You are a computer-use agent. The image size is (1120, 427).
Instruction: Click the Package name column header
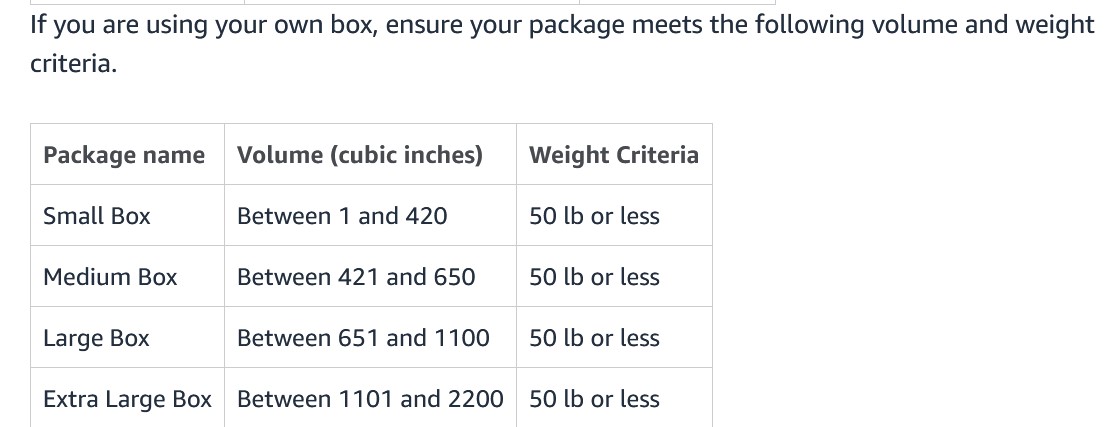click(x=127, y=154)
